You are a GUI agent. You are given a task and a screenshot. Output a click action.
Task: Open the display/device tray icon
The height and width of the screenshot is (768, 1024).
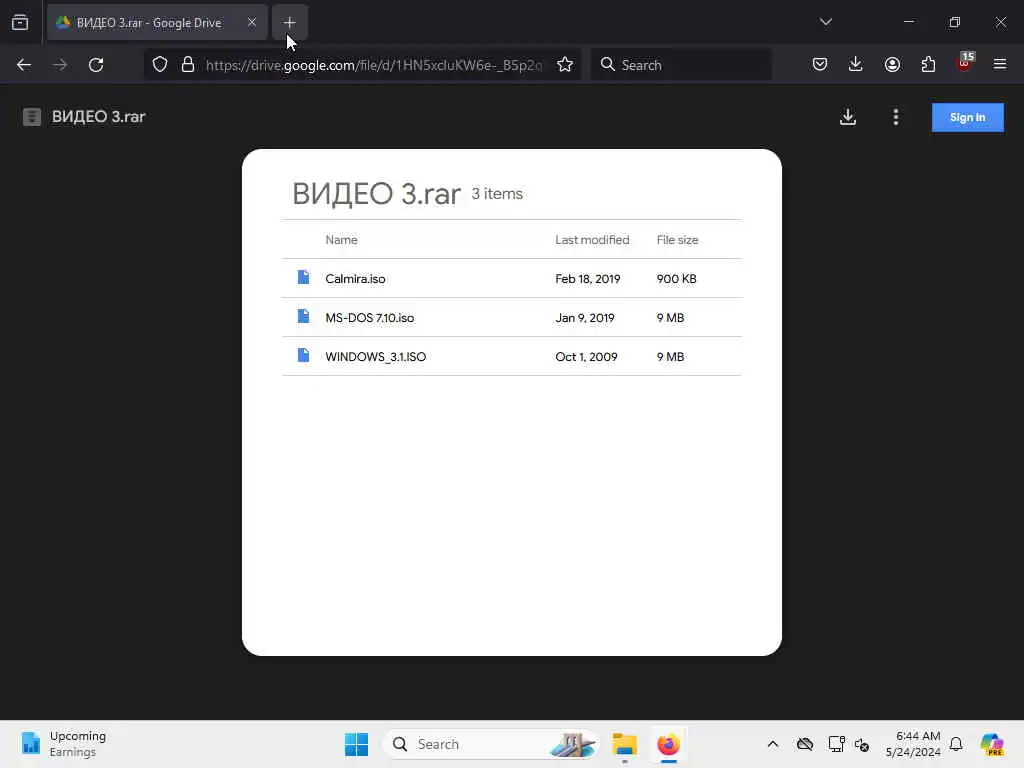coord(836,744)
